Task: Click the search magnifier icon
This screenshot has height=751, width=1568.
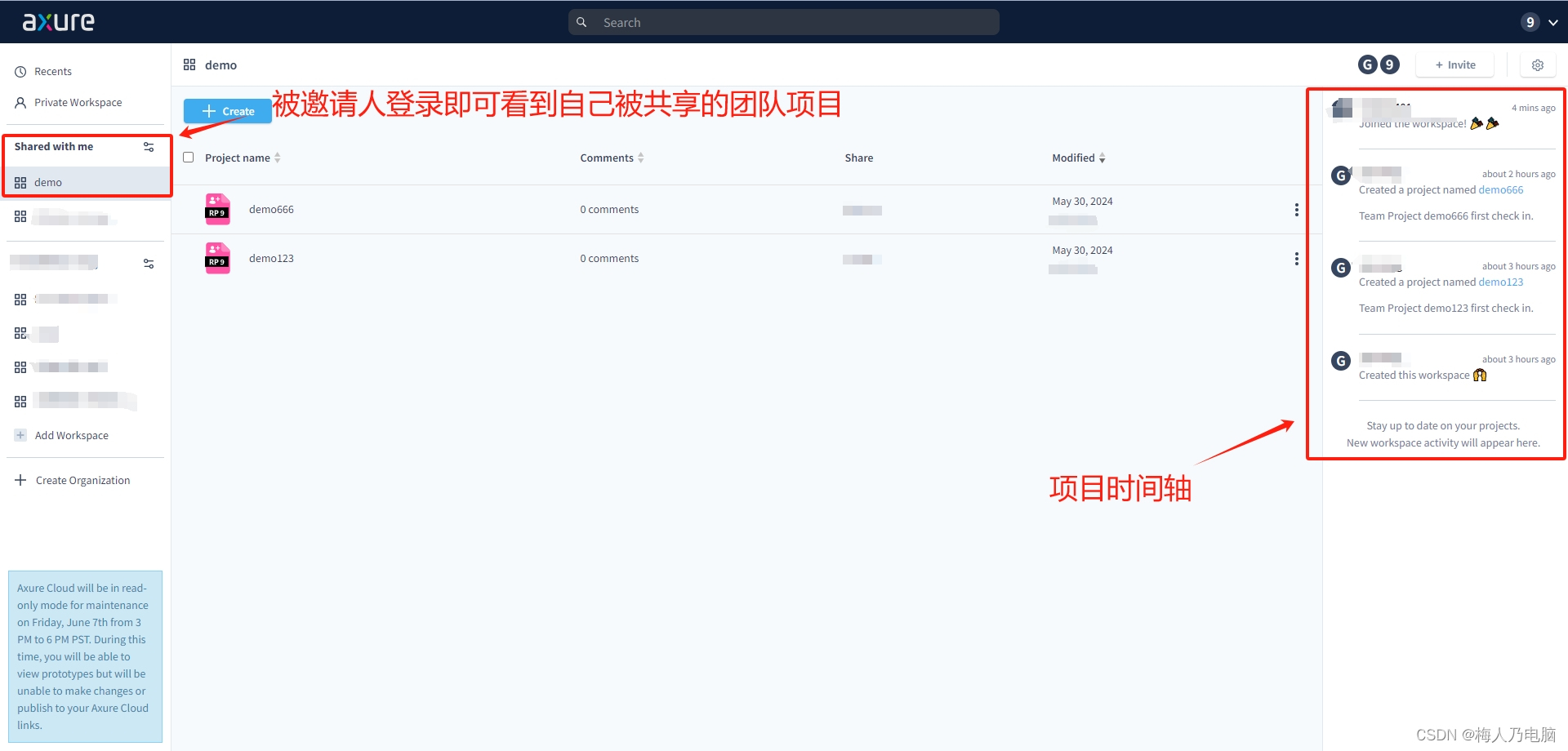Action: coord(581,22)
